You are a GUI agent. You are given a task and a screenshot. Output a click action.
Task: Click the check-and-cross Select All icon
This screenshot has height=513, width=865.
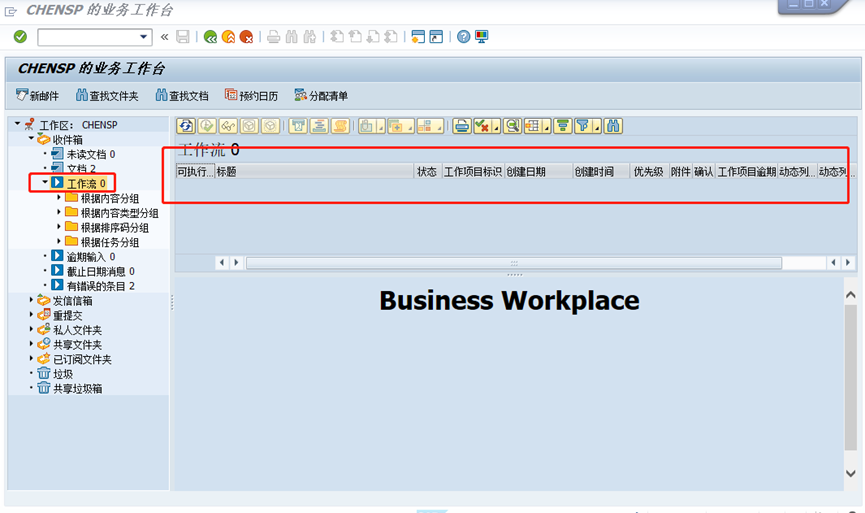(x=483, y=126)
